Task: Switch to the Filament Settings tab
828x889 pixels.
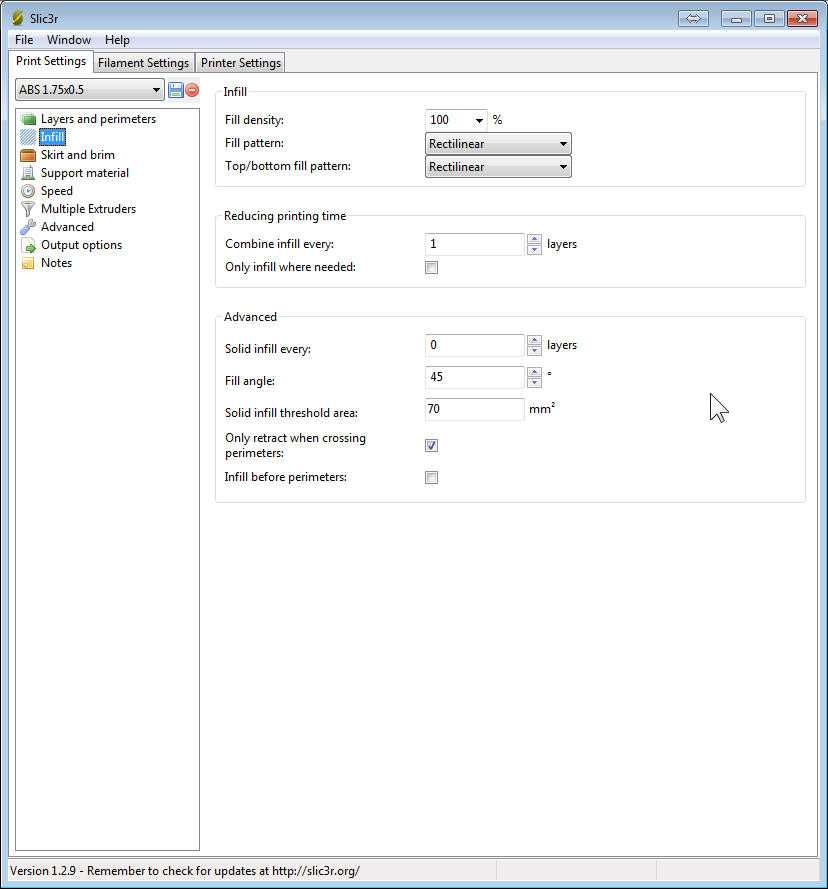Action: tap(143, 63)
